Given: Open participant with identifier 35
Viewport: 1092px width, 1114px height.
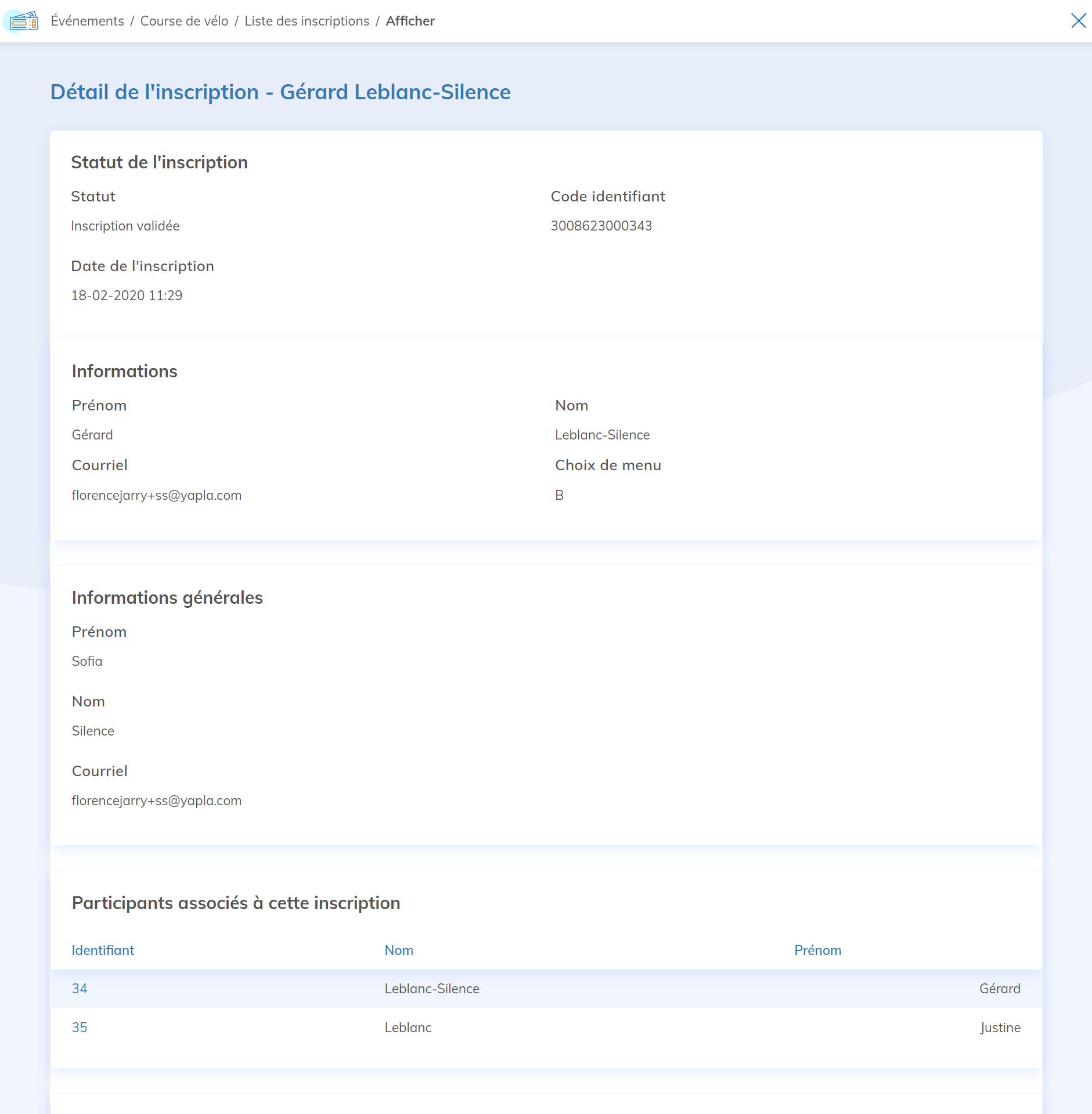Looking at the screenshot, I should coord(80,1028).
